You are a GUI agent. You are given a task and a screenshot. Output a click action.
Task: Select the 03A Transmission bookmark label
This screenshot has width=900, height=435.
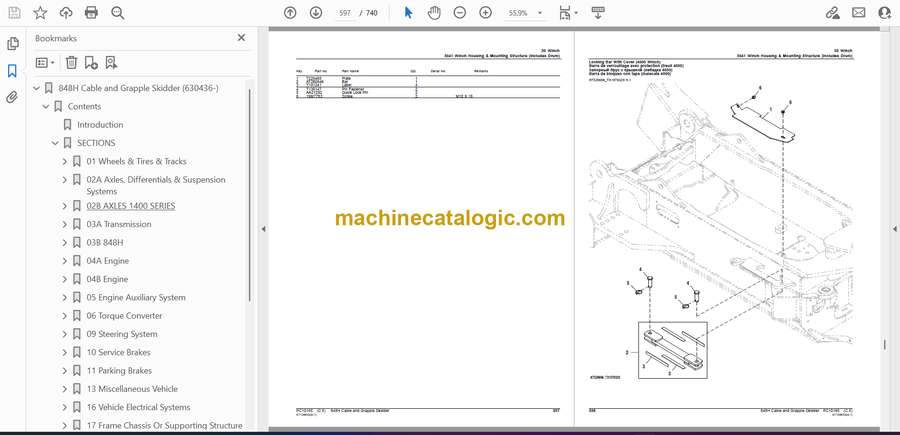(x=119, y=224)
